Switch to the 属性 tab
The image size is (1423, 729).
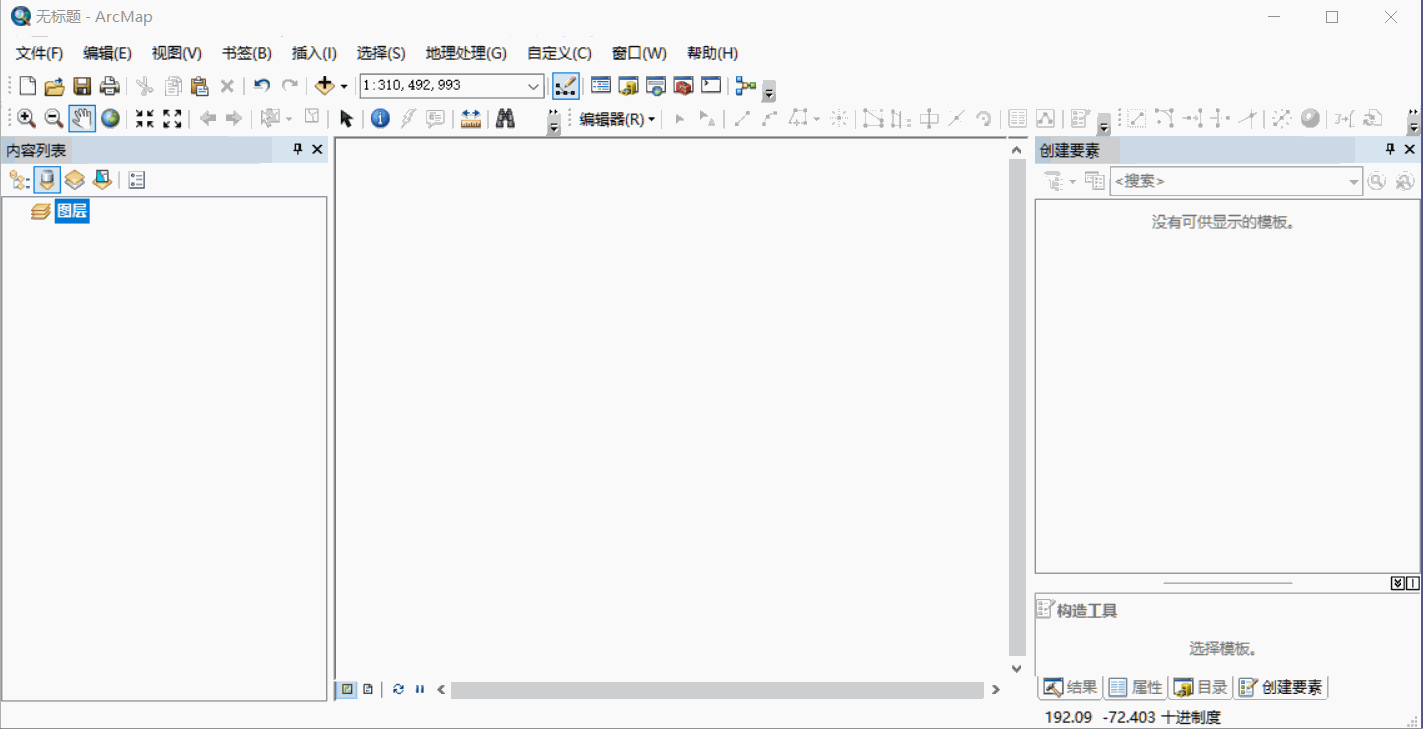click(x=1135, y=687)
